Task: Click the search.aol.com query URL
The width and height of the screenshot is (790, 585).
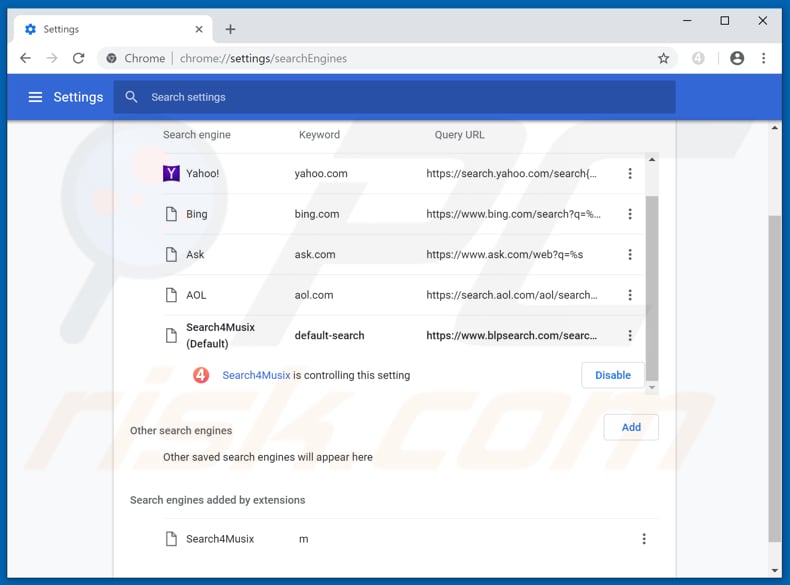Action: pos(511,295)
